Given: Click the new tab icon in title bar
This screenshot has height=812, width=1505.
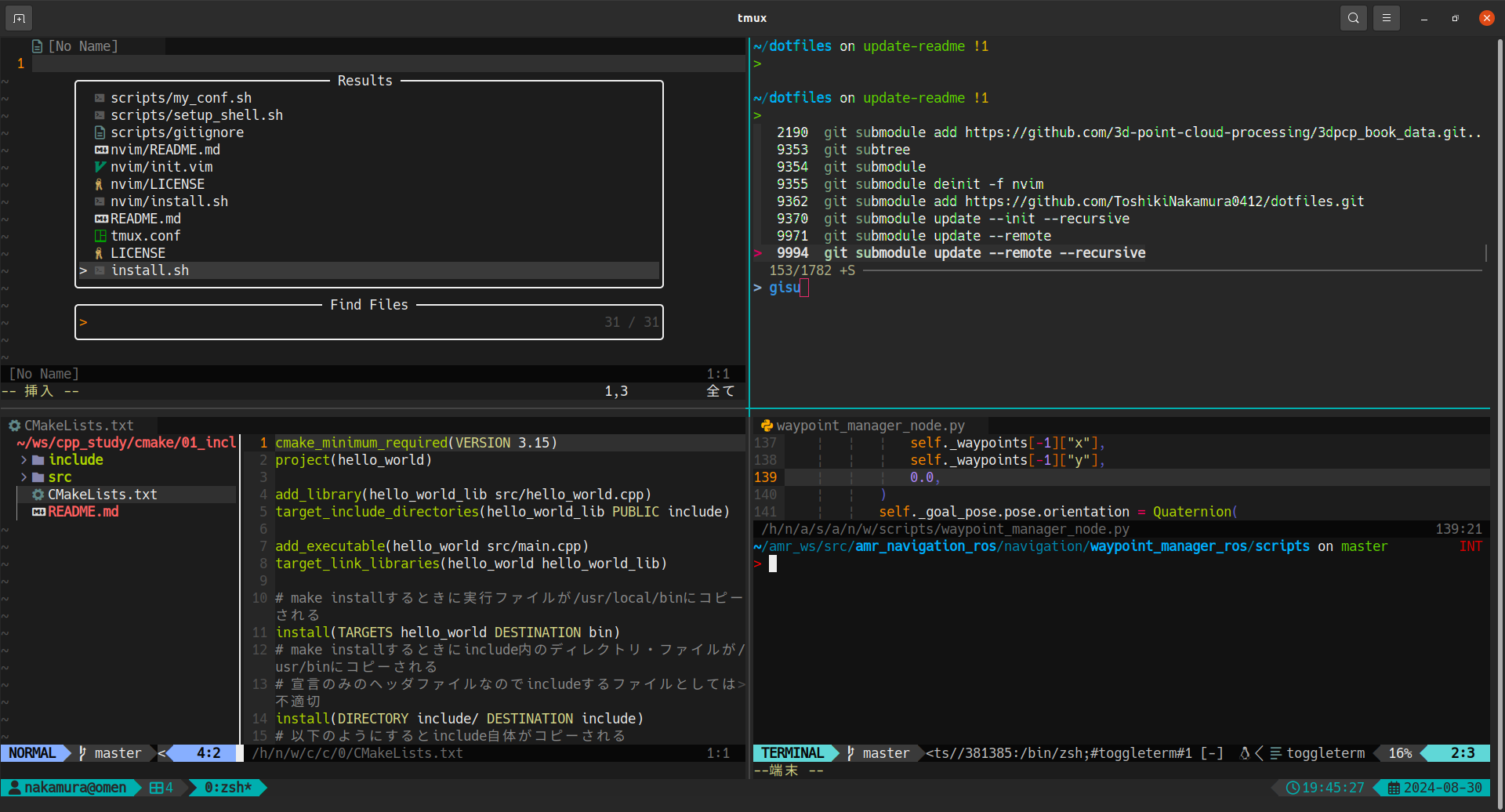Looking at the screenshot, I should click(x=19, y=18).
